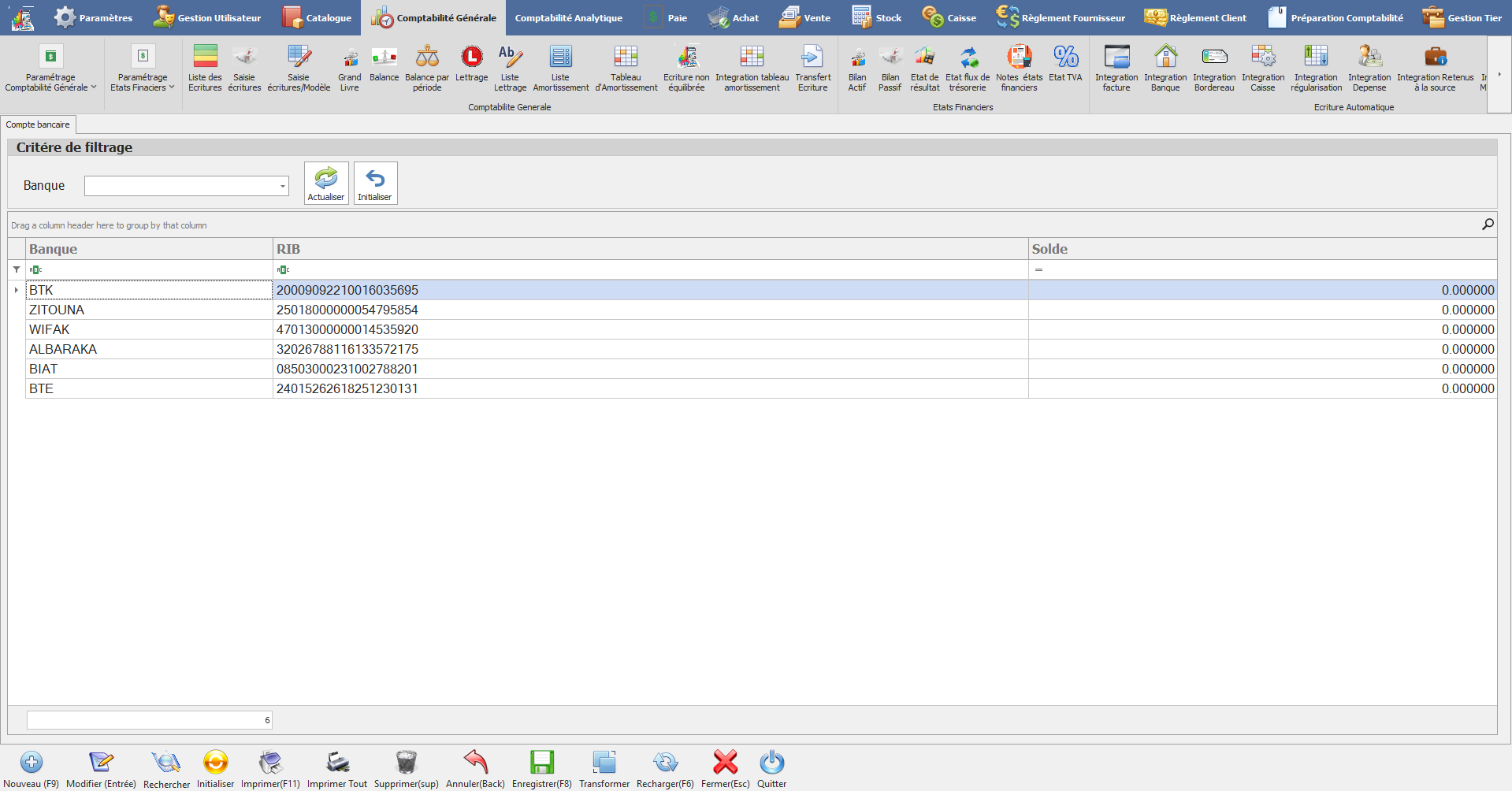Viewport: 1512px width, 791px height.
Task: Switch to Comptabilité Analytique tab
Action: (x=568, y=17)
